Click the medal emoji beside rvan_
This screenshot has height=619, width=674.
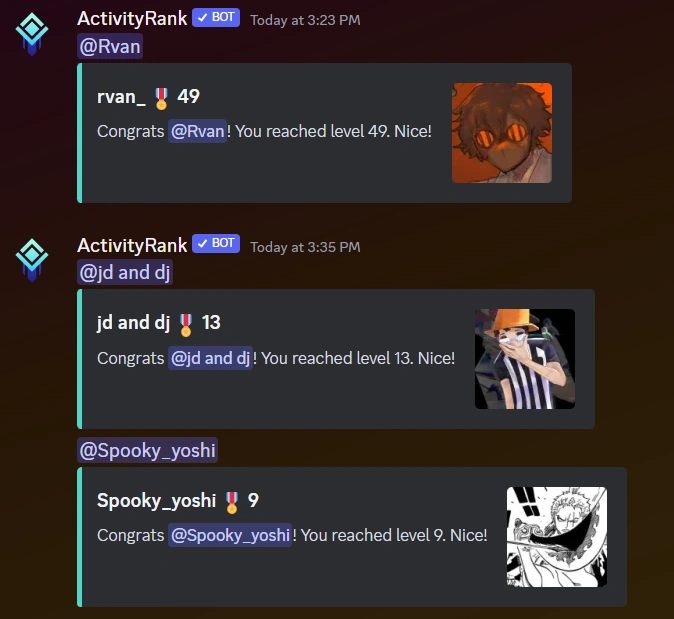161,98
